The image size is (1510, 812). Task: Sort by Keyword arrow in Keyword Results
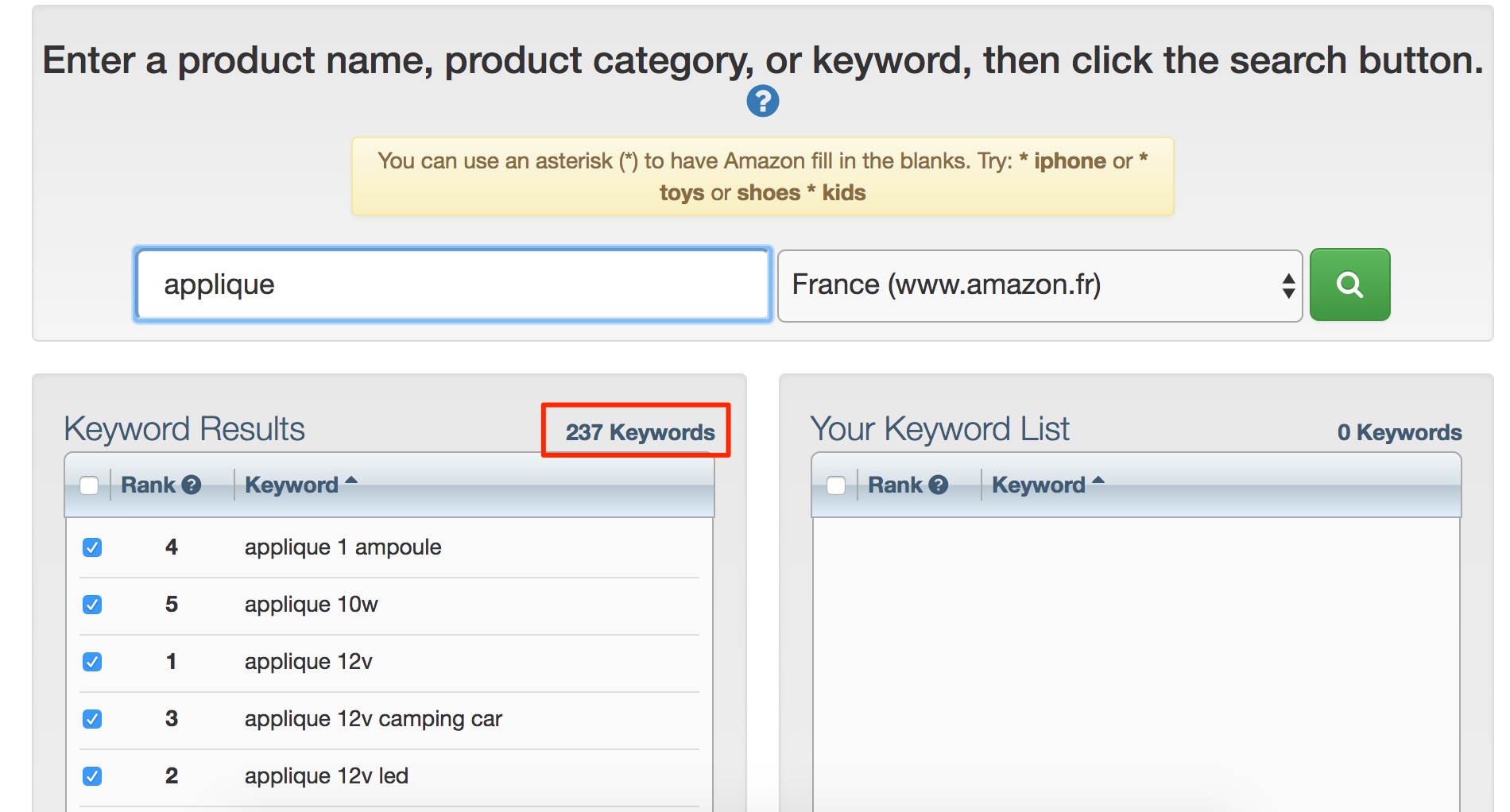point(351,480)
